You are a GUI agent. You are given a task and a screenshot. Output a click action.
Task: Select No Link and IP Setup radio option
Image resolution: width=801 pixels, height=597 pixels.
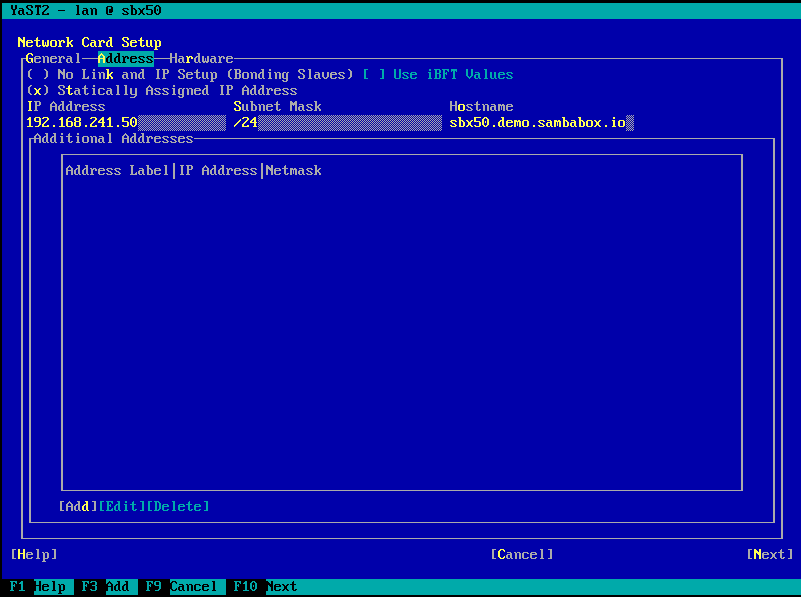point(190,75)
